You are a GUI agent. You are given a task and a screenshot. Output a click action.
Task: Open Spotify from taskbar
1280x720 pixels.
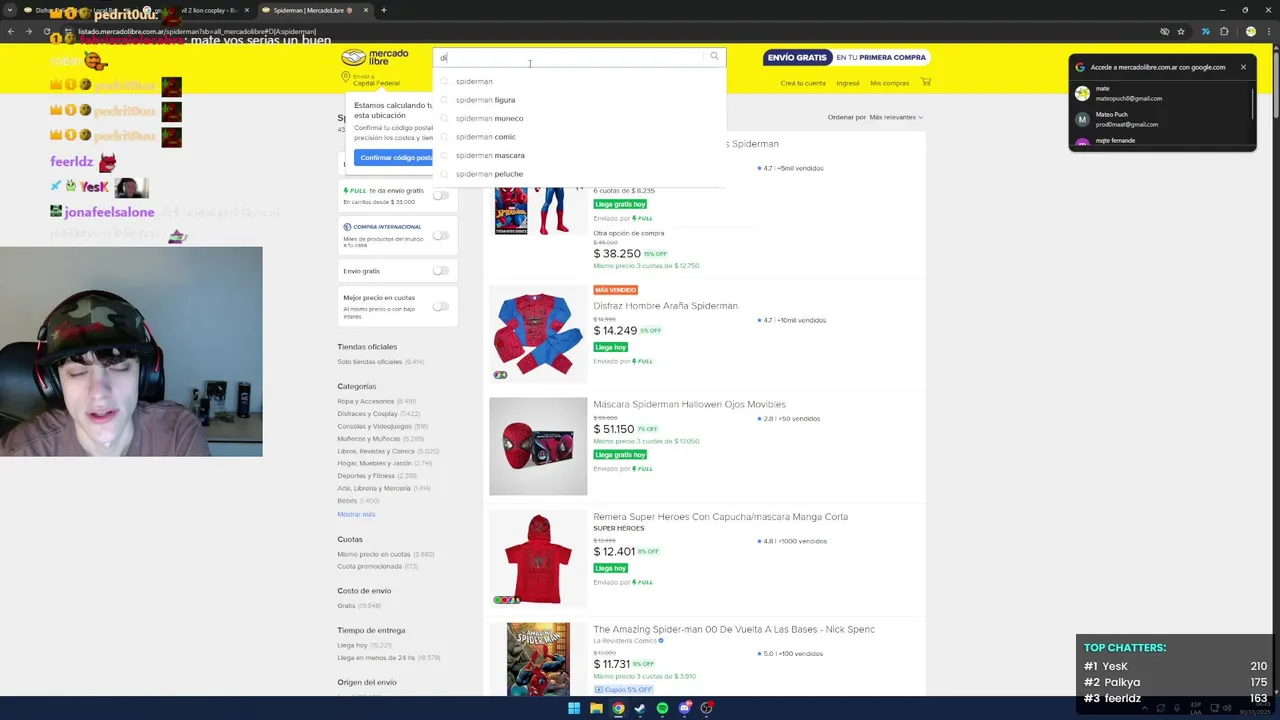coord(662,708)
